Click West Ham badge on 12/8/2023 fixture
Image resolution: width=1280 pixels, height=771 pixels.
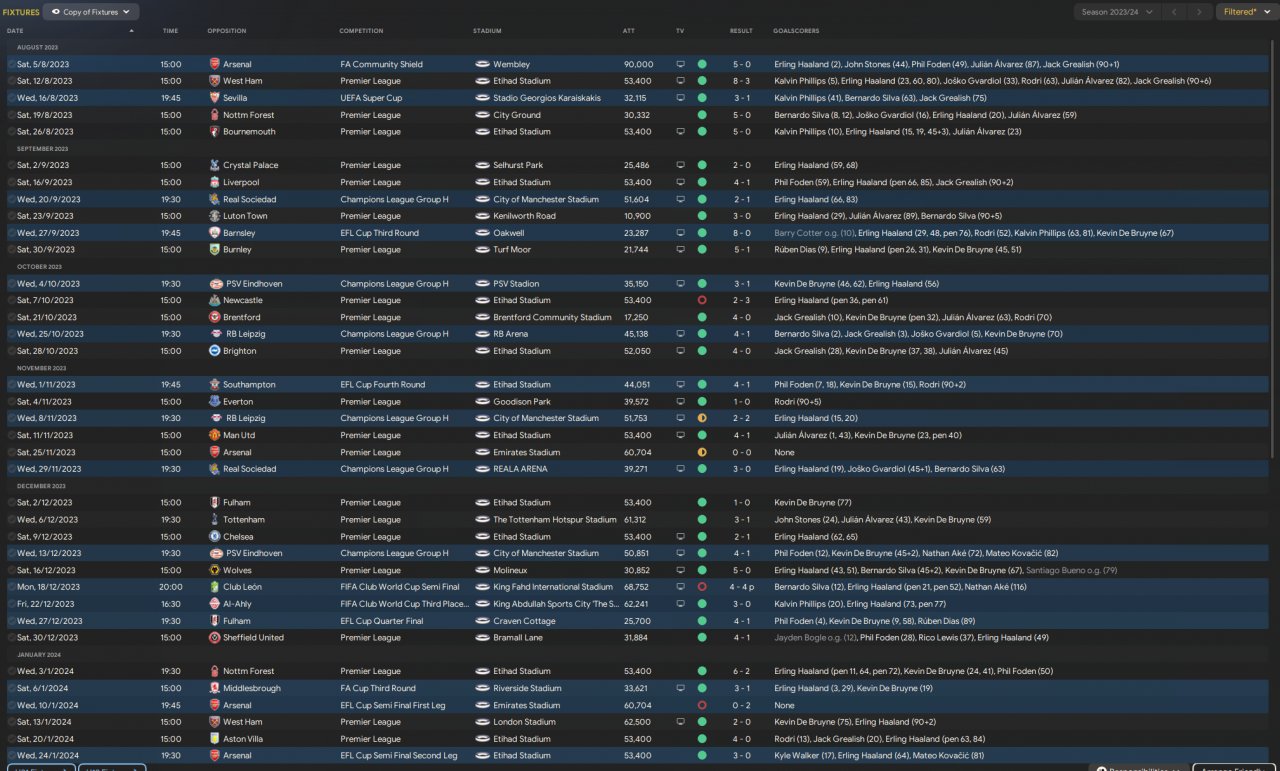click(x=214, y=81)
